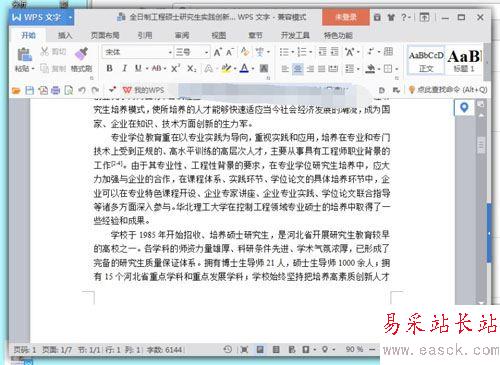The image size is (500, 365).
Task: Redo the action arrow icon
Action: pyautogui.click(x=95, y=90)
